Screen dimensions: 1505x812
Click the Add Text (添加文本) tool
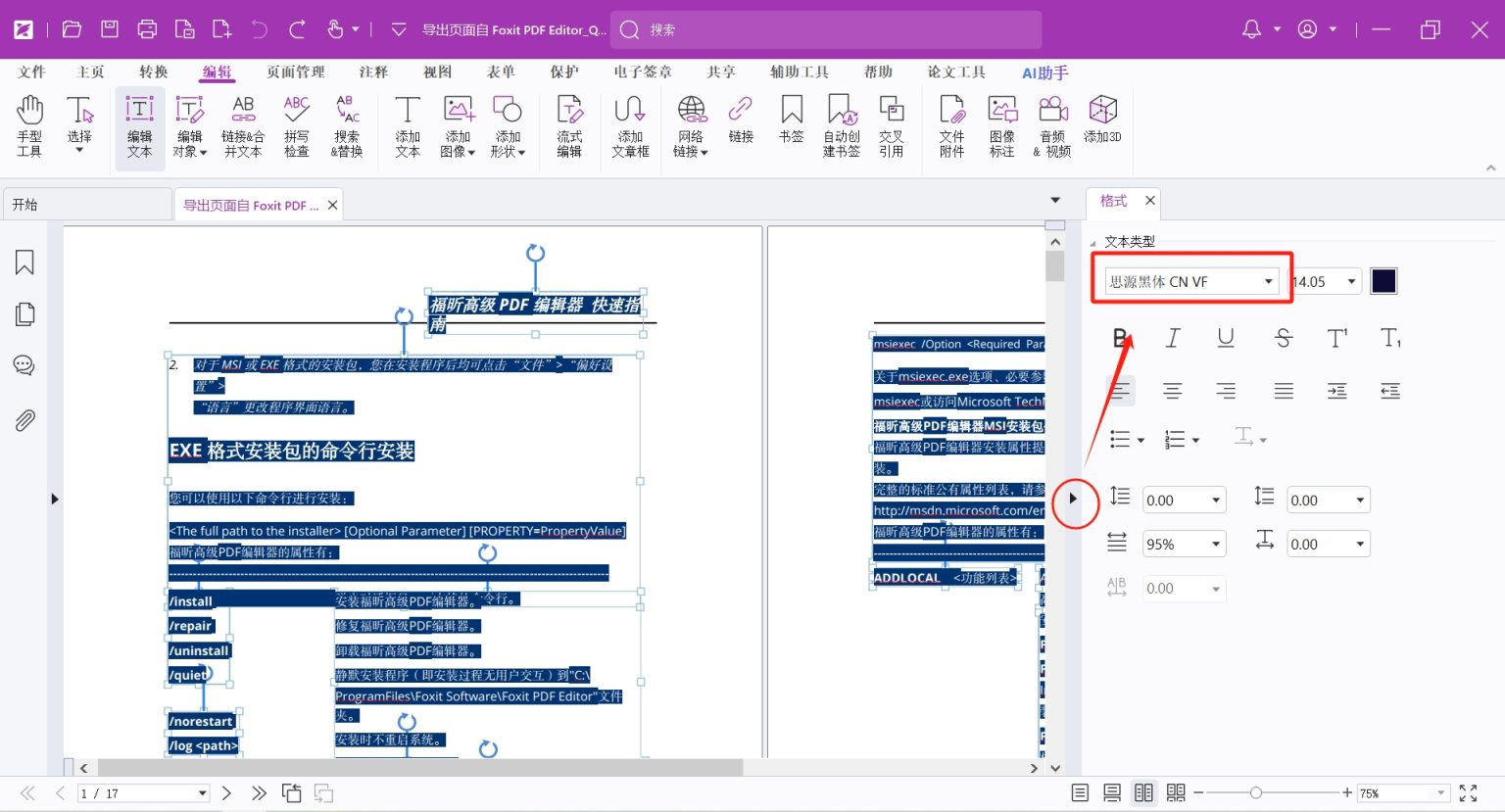click(408, 125)
